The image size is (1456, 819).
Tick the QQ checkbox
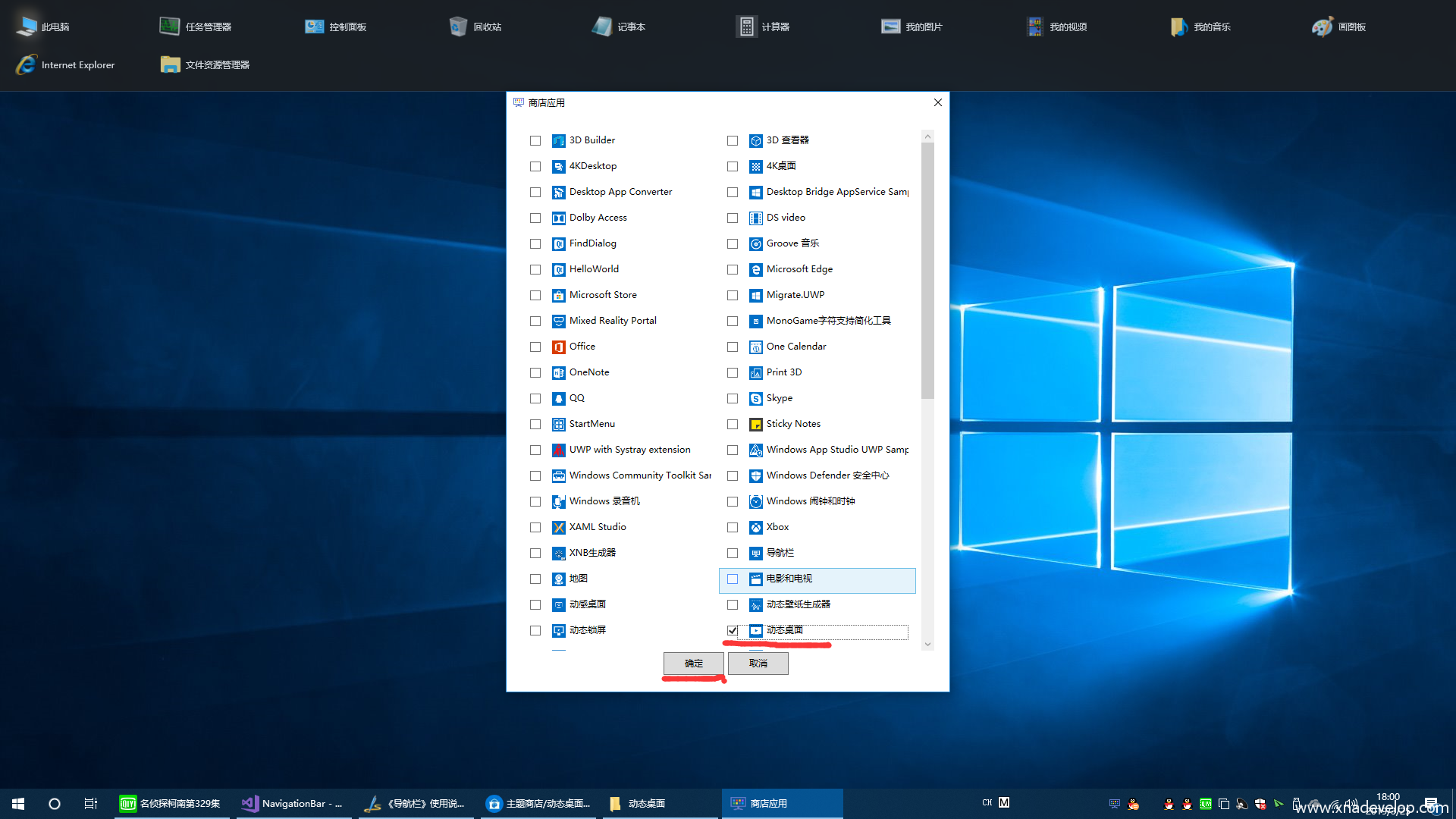(x=535, y=398)
